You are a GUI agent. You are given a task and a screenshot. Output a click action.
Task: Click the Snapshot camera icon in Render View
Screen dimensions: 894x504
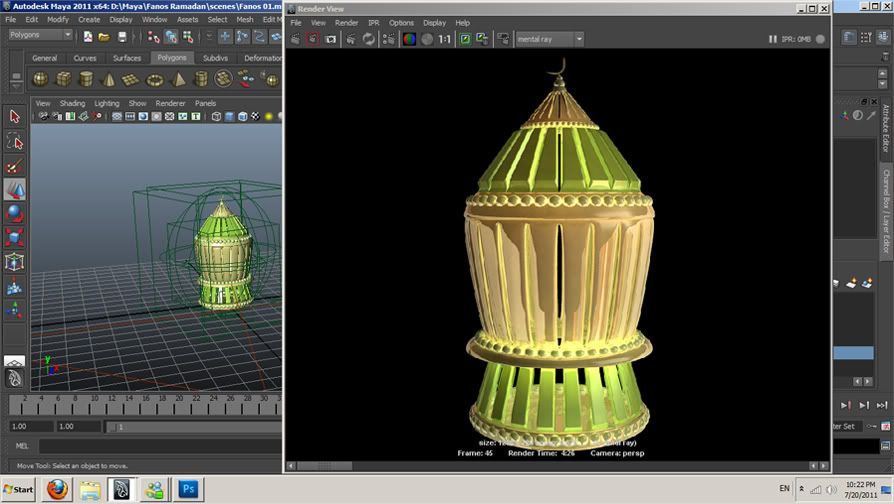click(331, 39)
